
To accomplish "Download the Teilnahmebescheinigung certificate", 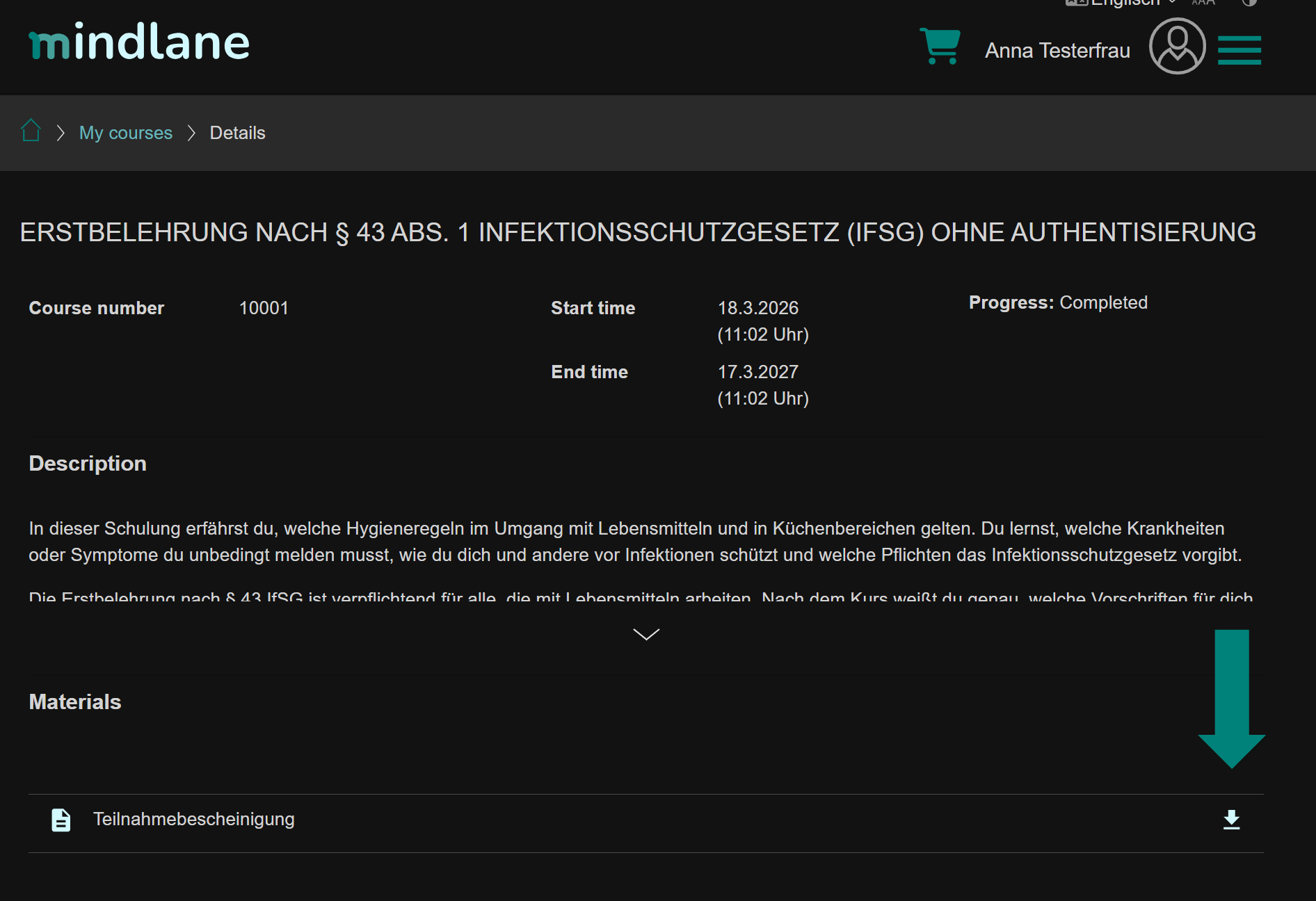I will click(x=1231, y=820).
